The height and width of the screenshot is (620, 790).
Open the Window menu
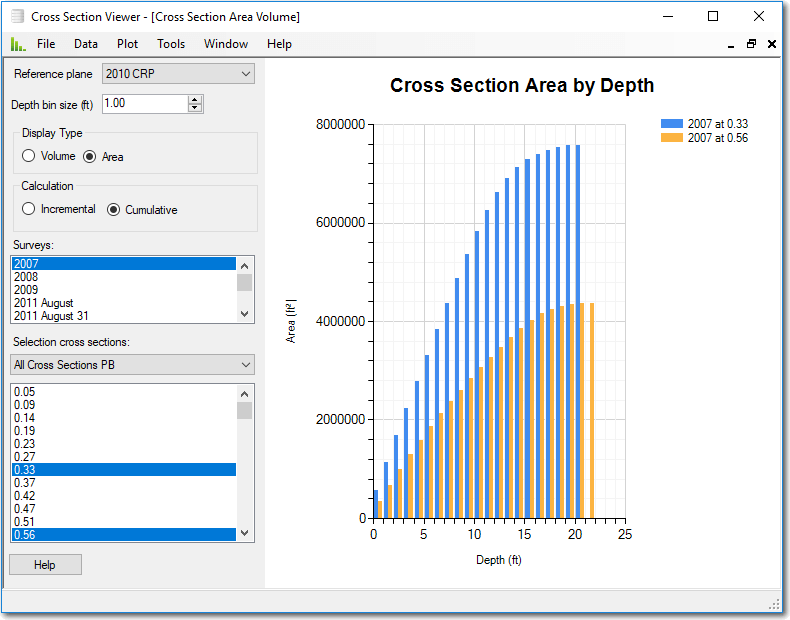[x=226, y=44]
